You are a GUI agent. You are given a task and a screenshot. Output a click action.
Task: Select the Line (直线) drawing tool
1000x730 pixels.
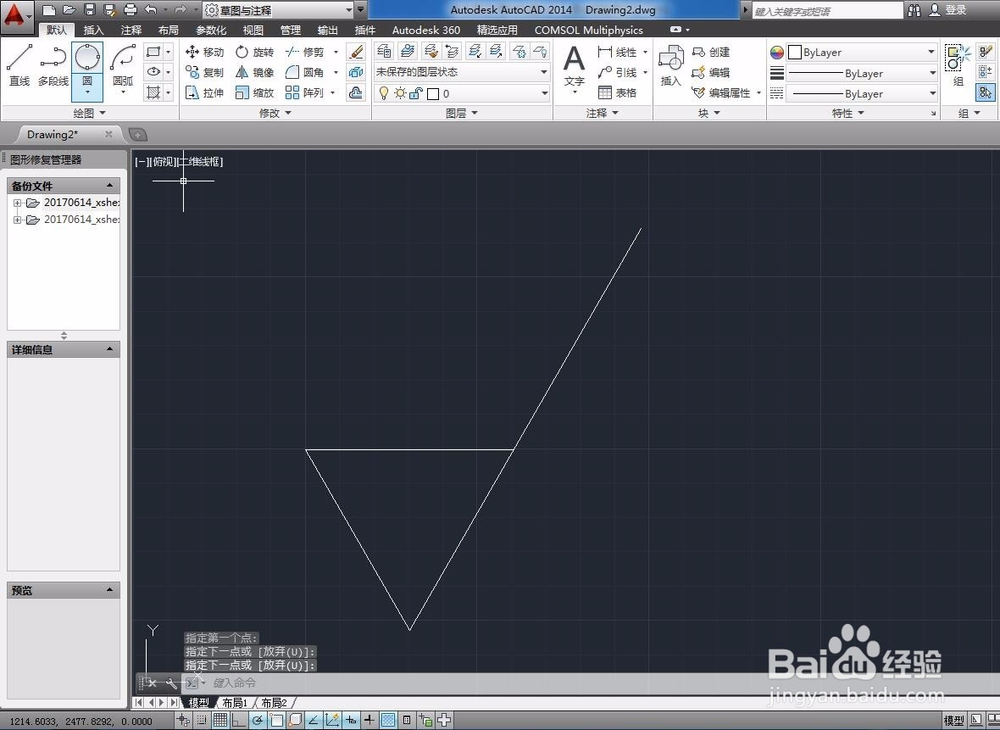19,66
